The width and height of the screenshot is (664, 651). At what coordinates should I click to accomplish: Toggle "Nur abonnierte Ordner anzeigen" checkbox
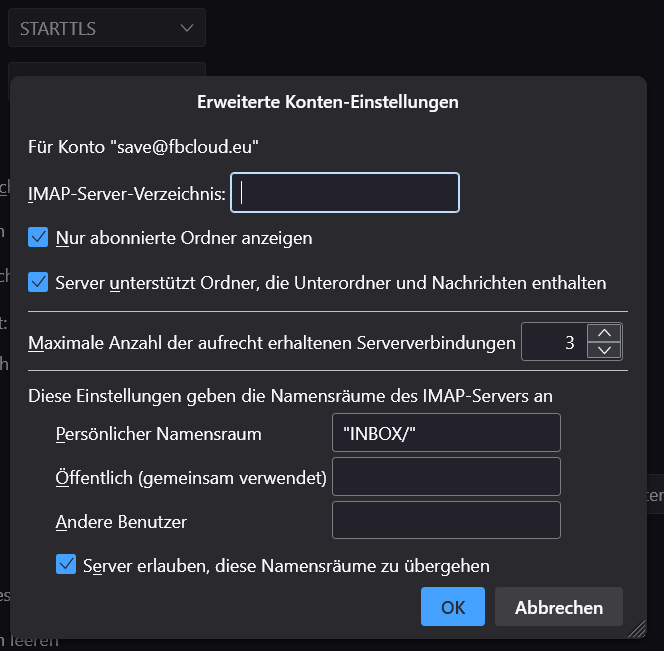(39, 238)
